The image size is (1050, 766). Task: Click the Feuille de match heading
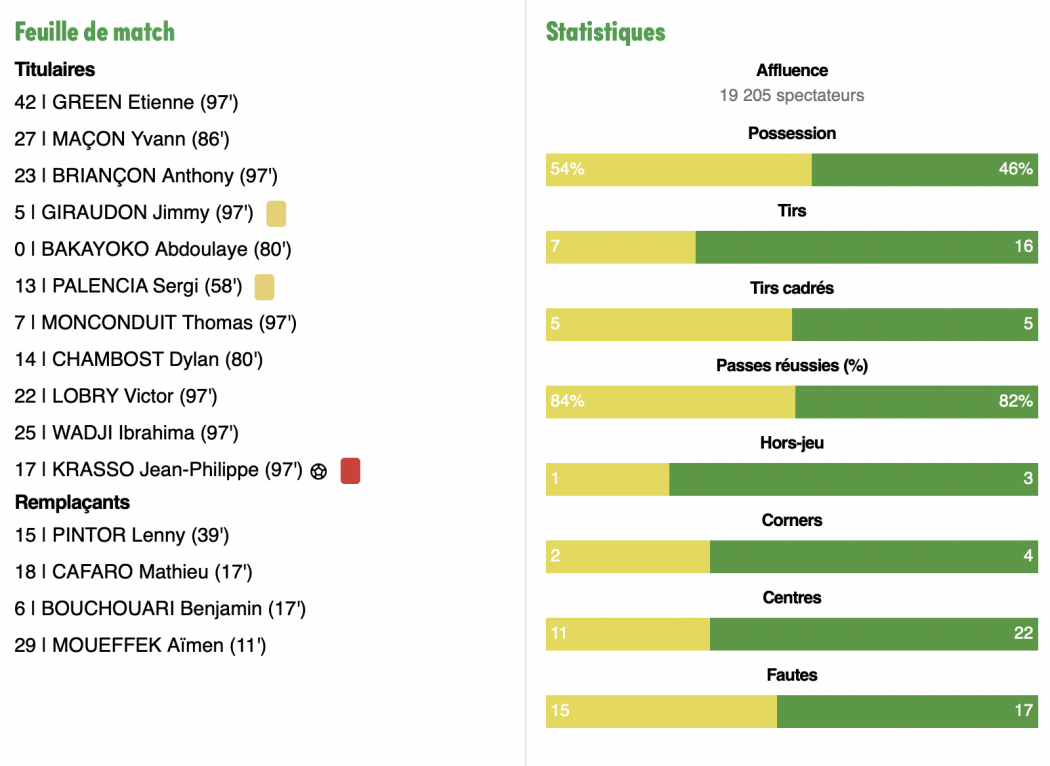(x=95, y=32)
